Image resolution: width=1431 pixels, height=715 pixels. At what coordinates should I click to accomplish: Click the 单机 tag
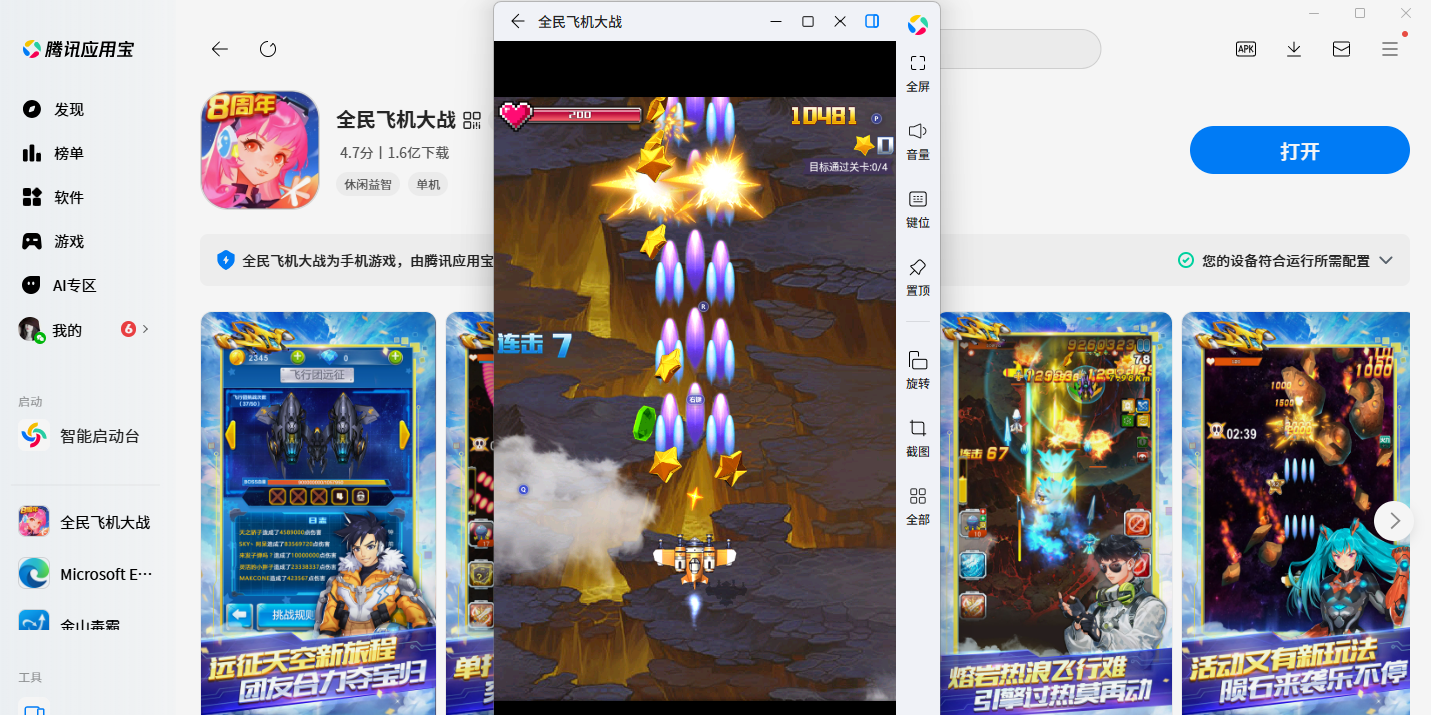[428, 184]
